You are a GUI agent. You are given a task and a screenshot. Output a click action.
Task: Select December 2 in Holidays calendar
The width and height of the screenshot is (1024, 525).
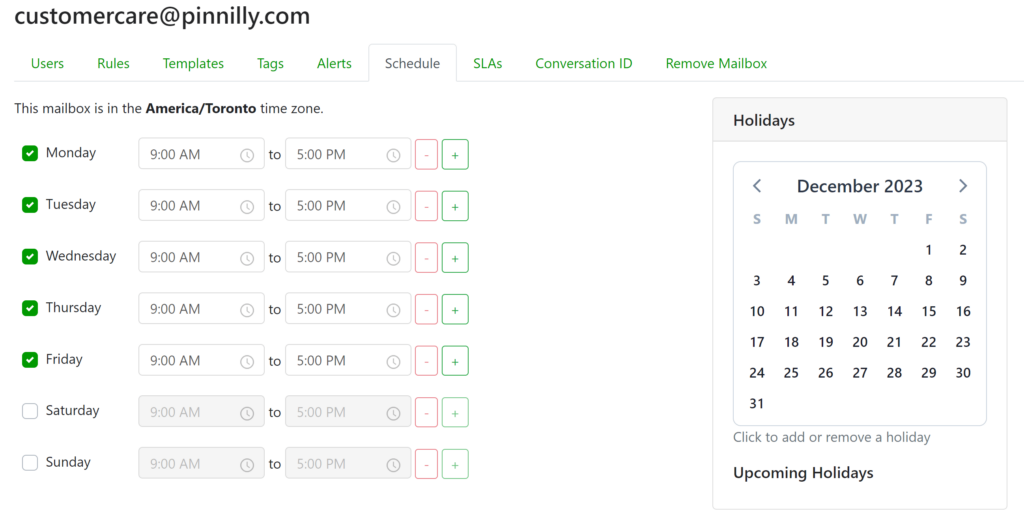963,250
